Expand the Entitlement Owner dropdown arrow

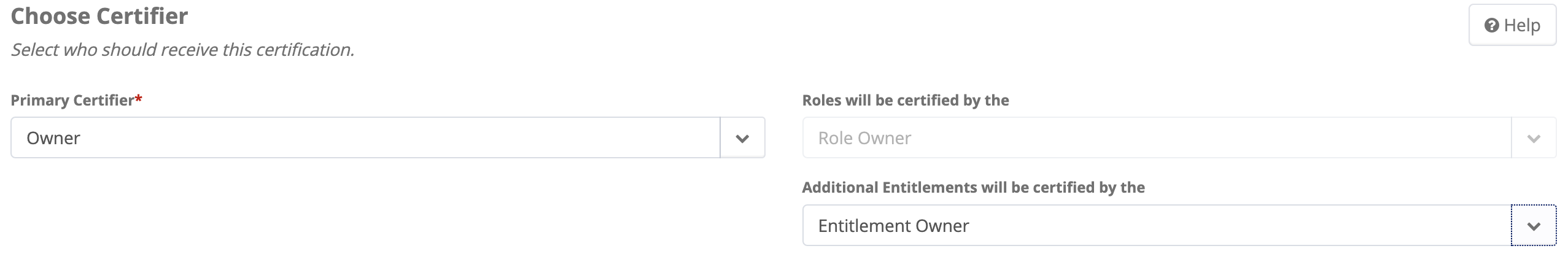1533,226
